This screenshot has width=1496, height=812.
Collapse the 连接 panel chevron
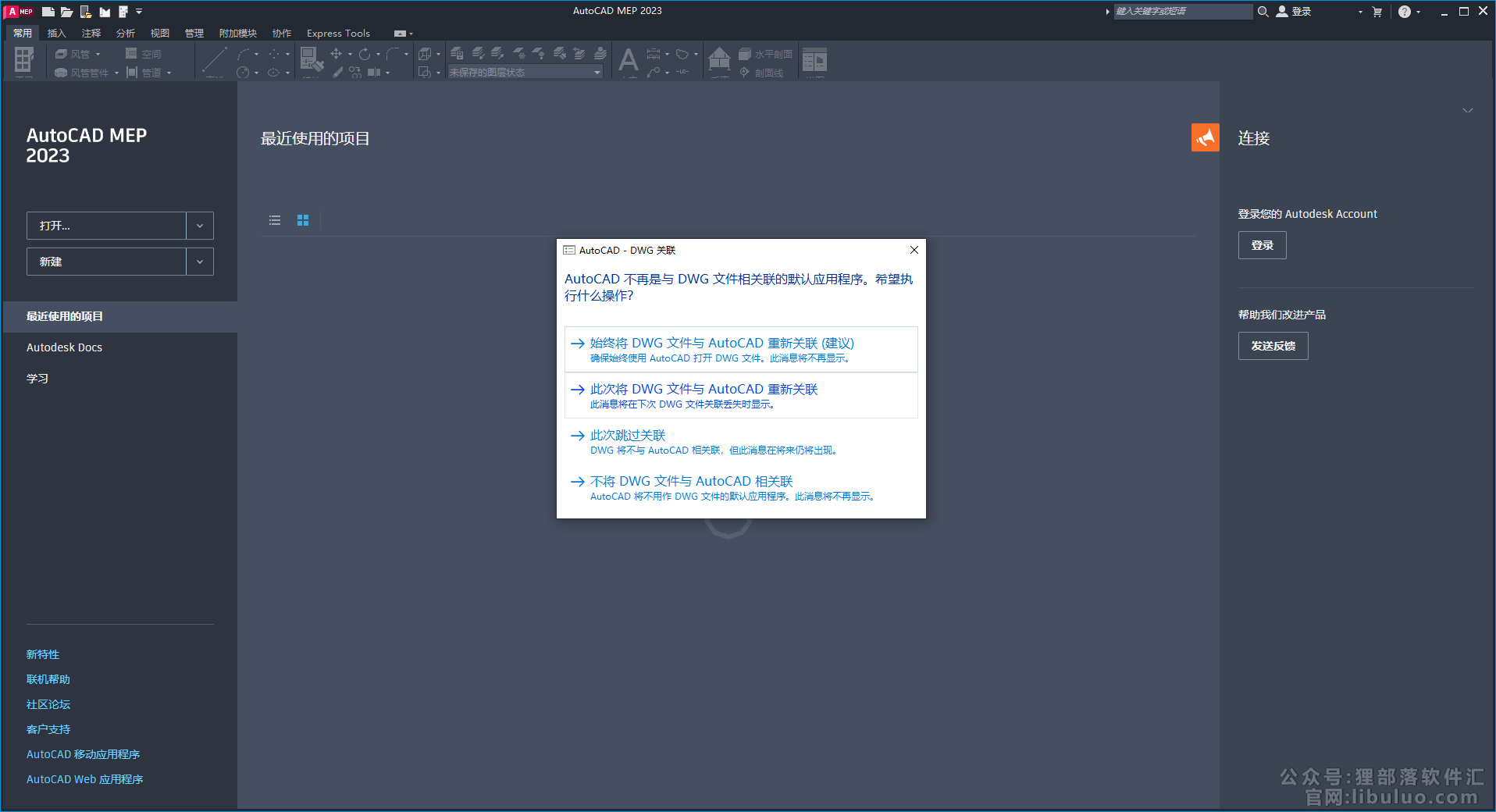1467,110
